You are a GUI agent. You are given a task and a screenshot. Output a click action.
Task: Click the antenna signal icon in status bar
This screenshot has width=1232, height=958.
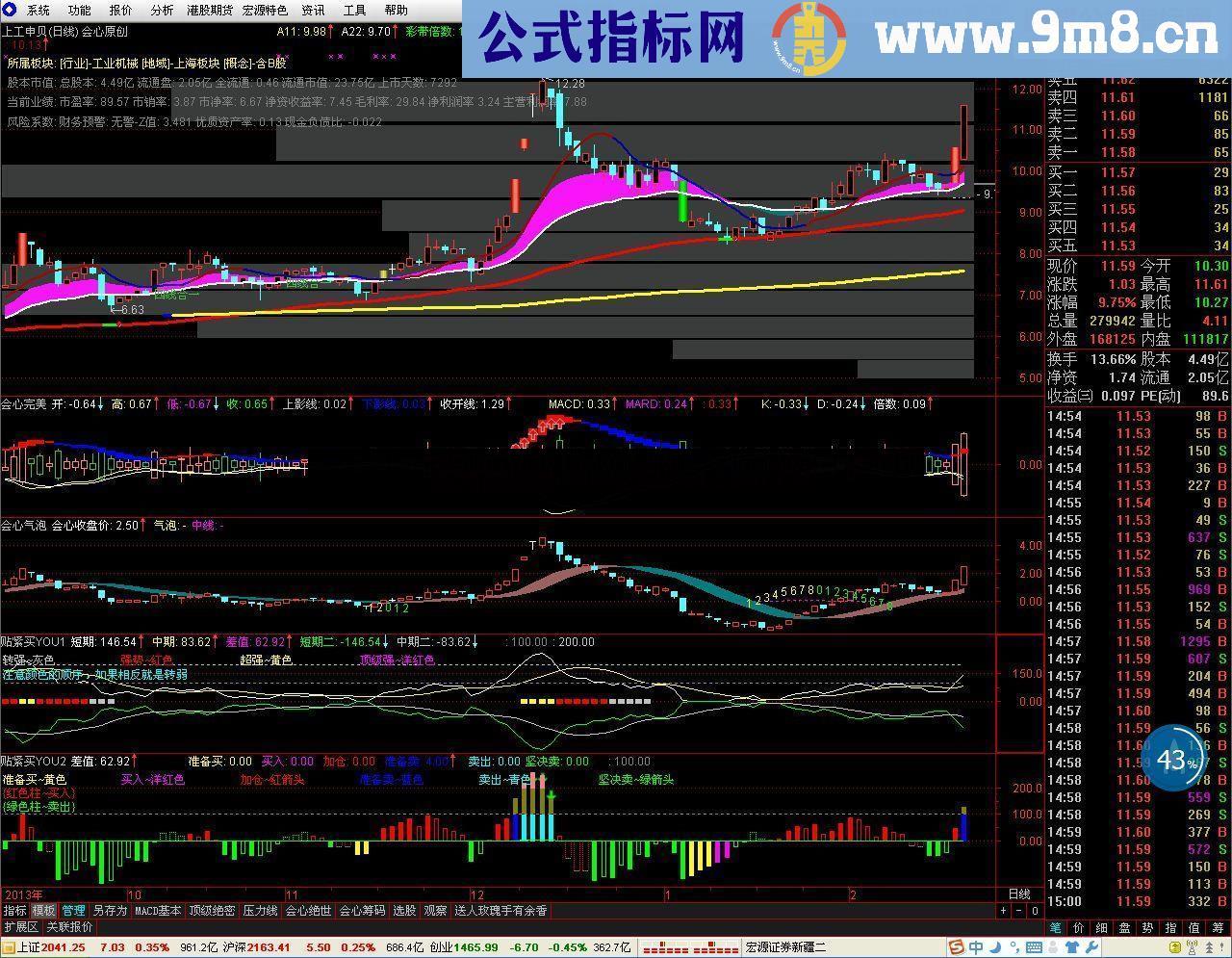click(x=1192, y=949)
